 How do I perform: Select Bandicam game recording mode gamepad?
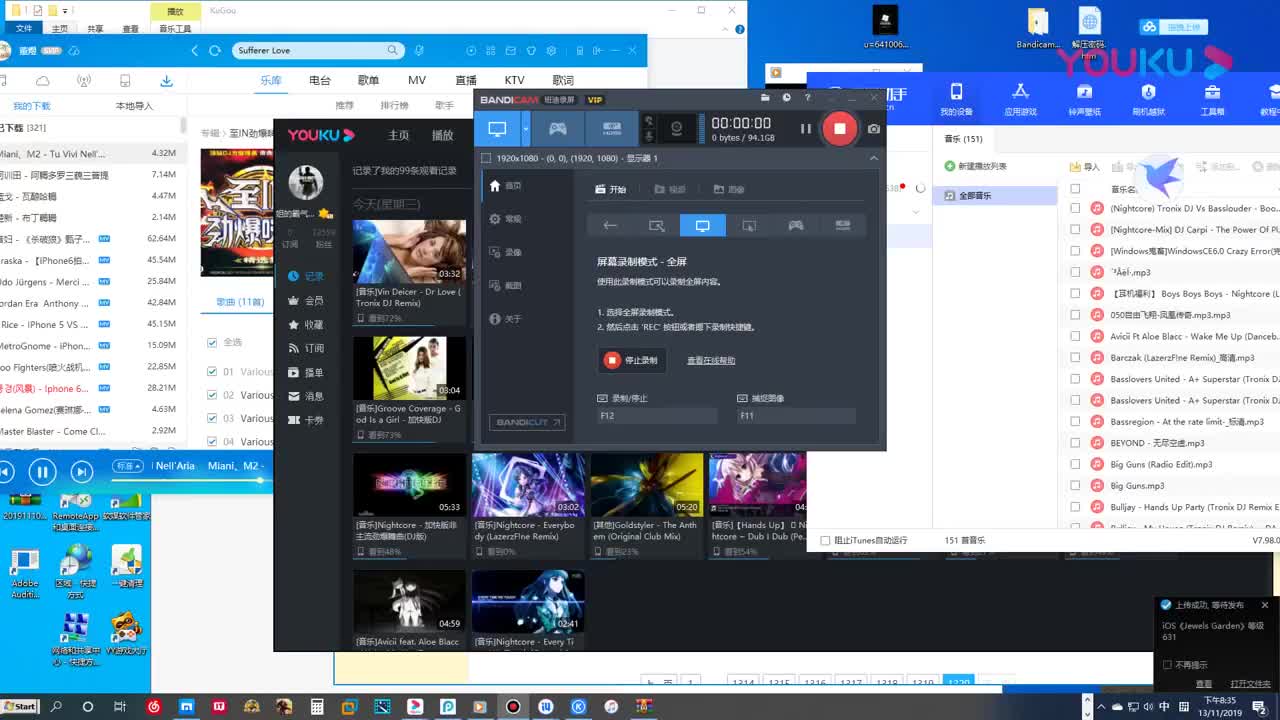[x=558, y=128]
